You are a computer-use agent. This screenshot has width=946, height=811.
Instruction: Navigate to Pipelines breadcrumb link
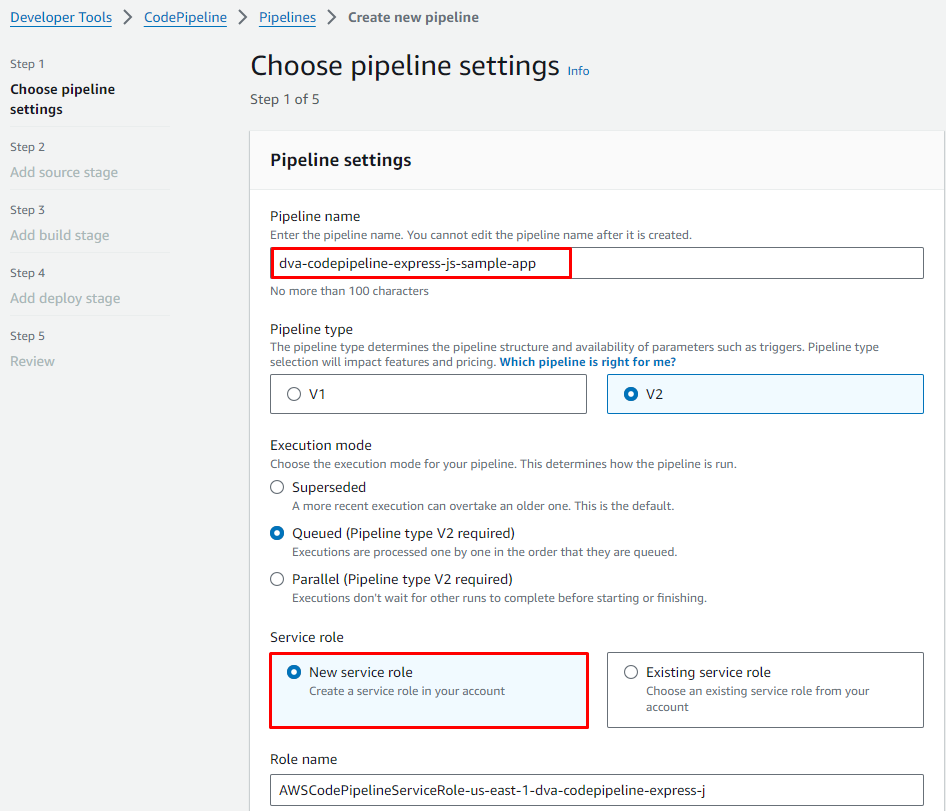287,17
